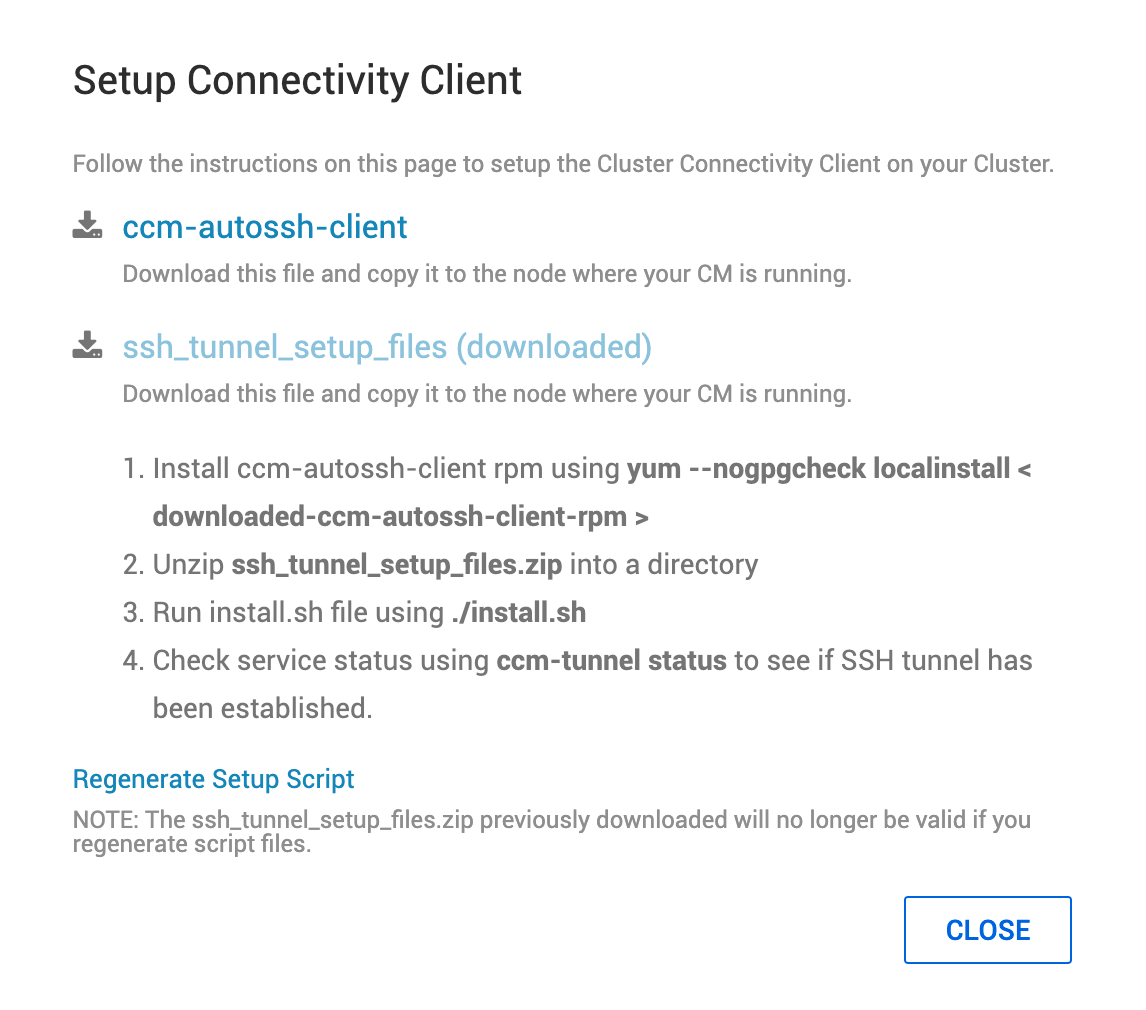Click the description under ccm-autossh-client
The height and width of the screenshot is (1010, 1146).
(x=486, y=273)
